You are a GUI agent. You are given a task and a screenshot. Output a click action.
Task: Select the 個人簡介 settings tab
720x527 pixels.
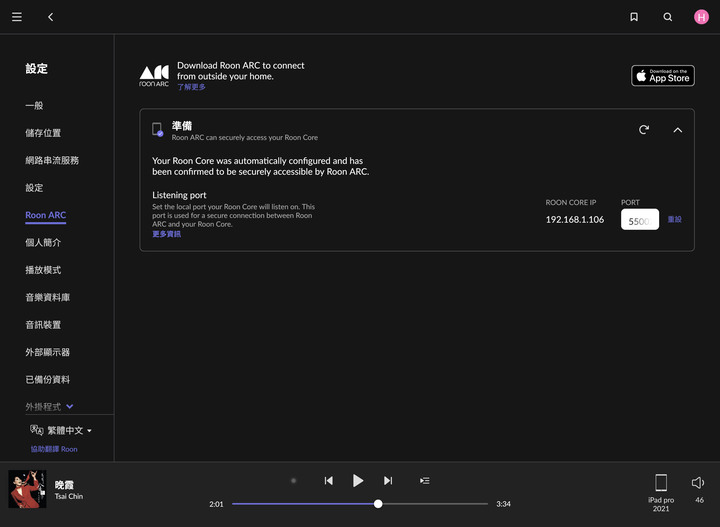43,242
